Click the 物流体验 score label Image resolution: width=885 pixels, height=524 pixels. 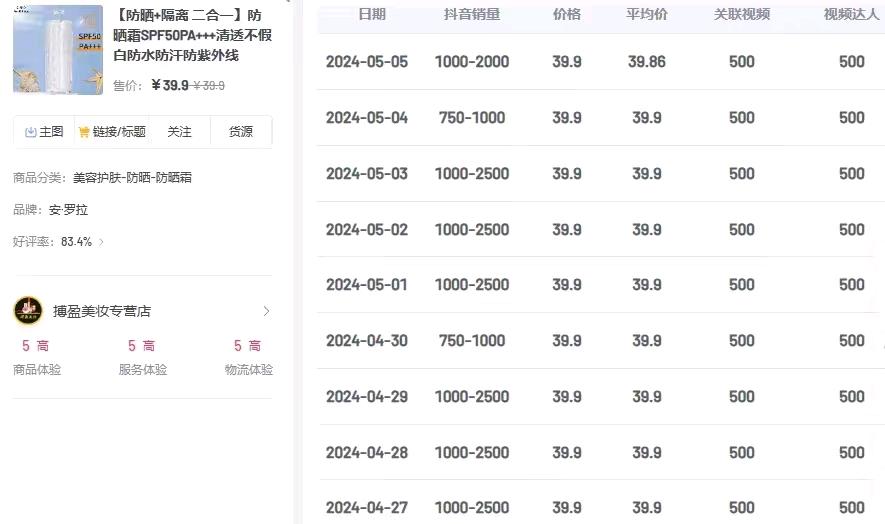click(249, 370)
